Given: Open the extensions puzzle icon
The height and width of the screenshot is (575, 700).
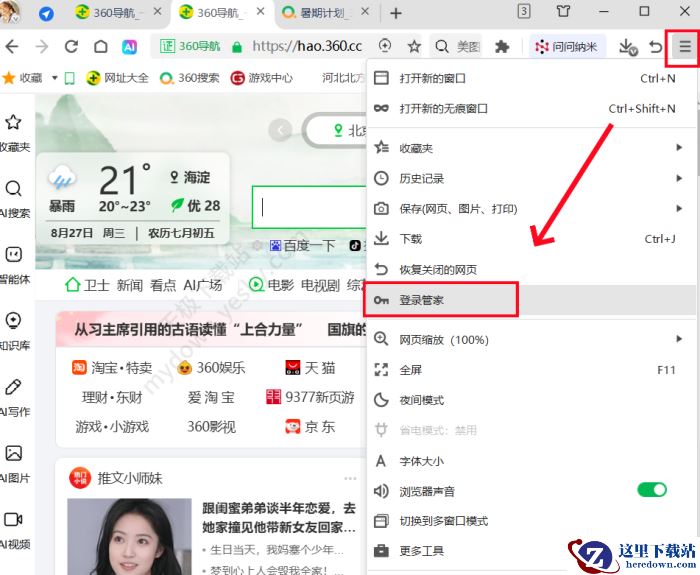Looking at the screenshot, I should [502, 46].
